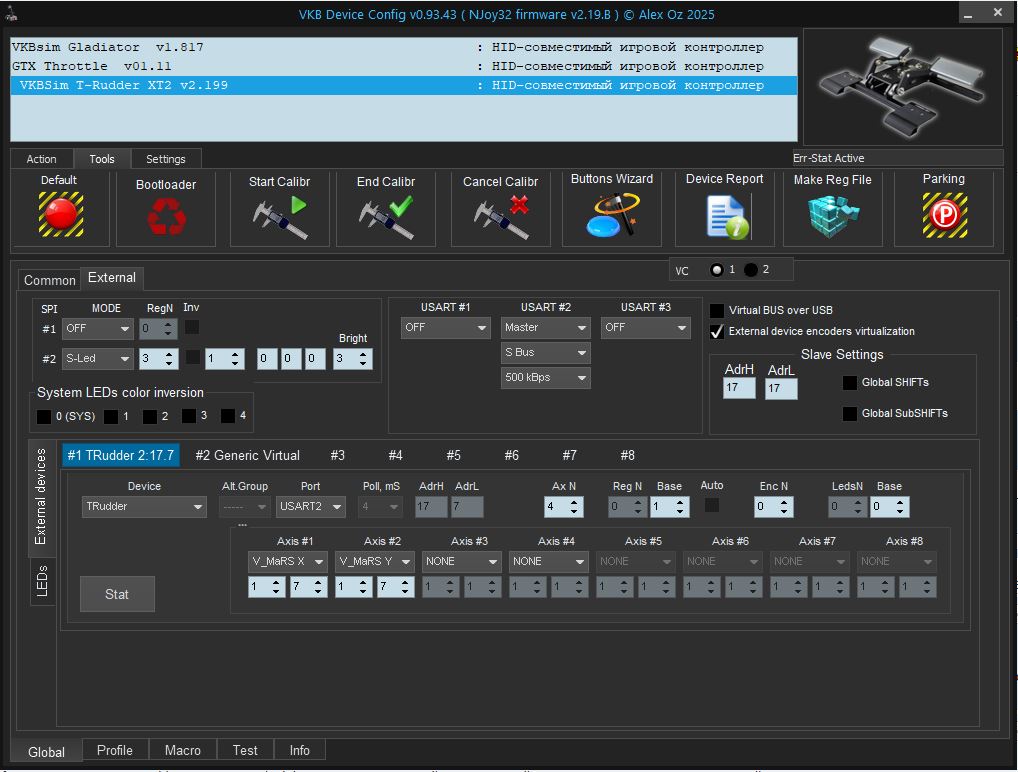Toggle LED 1 color inversion checkbox

click(111, 416)
